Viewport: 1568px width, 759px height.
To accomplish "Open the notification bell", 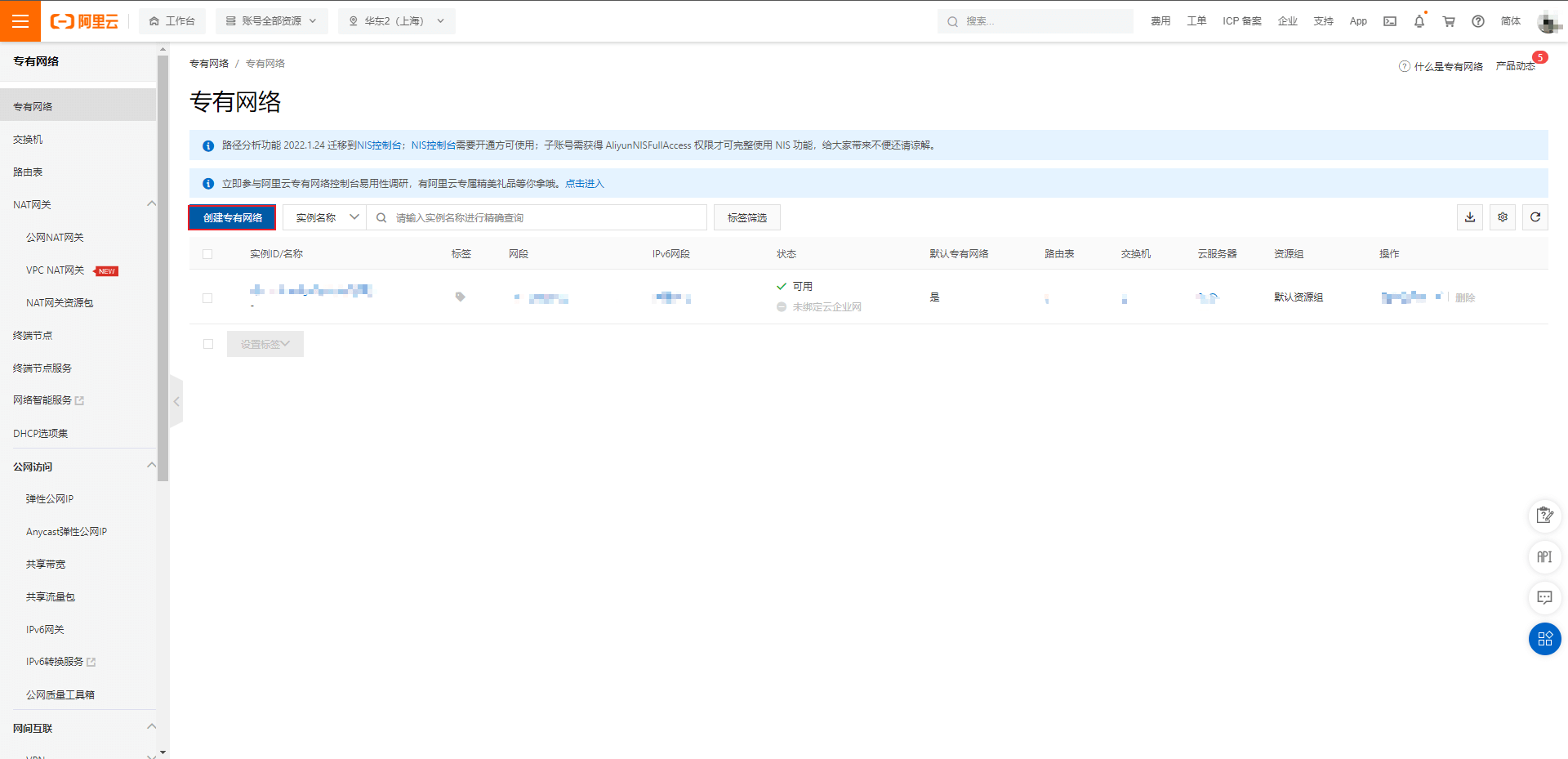I will pos(1419,21).
